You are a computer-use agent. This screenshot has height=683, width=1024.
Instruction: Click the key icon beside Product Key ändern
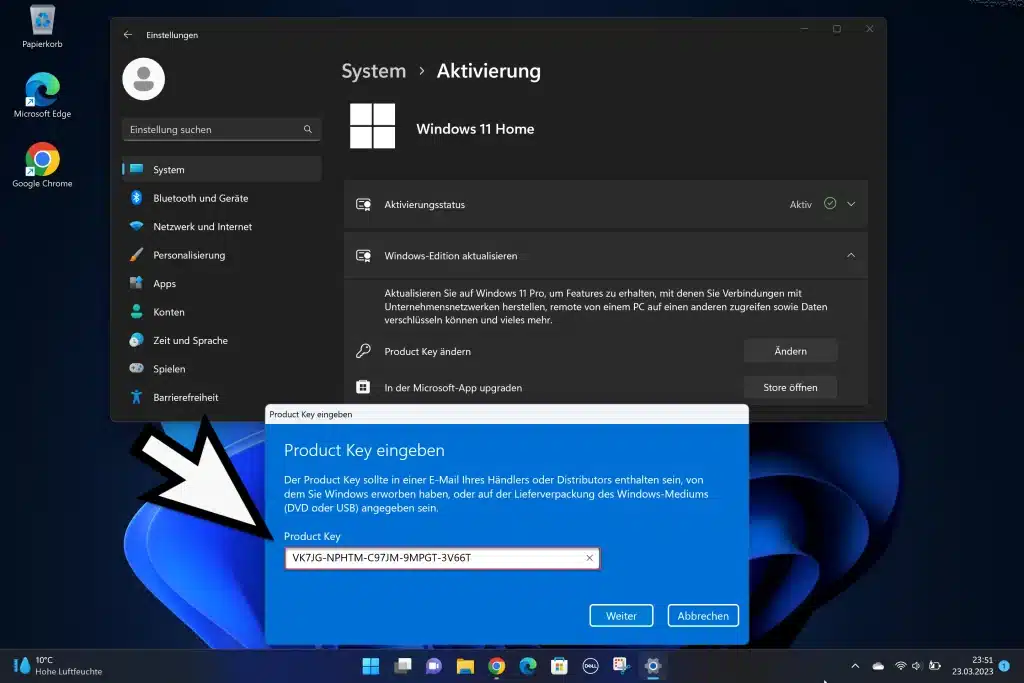pyautogui.click(x=363, y=351)
